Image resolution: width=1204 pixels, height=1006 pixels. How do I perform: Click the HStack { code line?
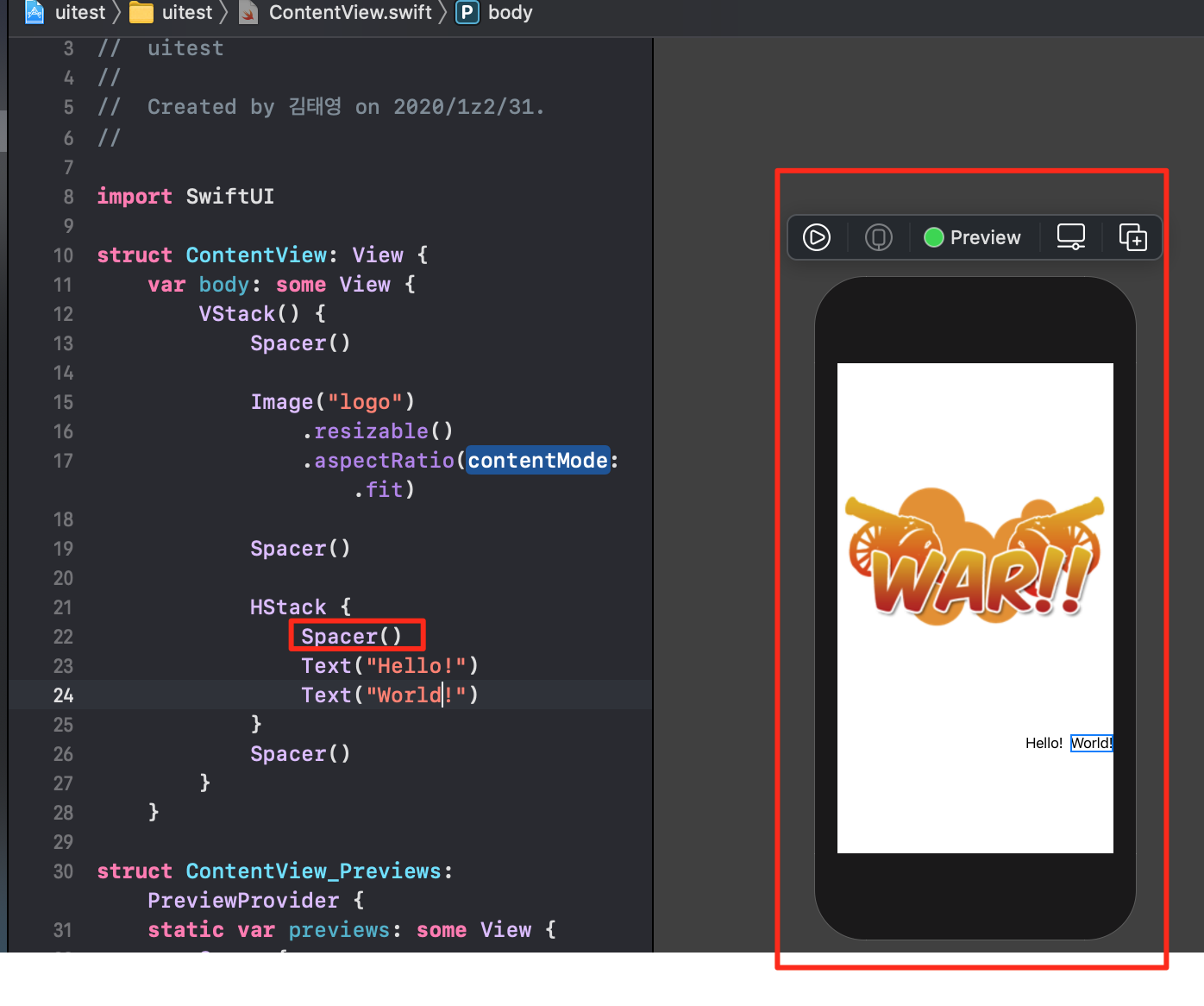[301, 607]
